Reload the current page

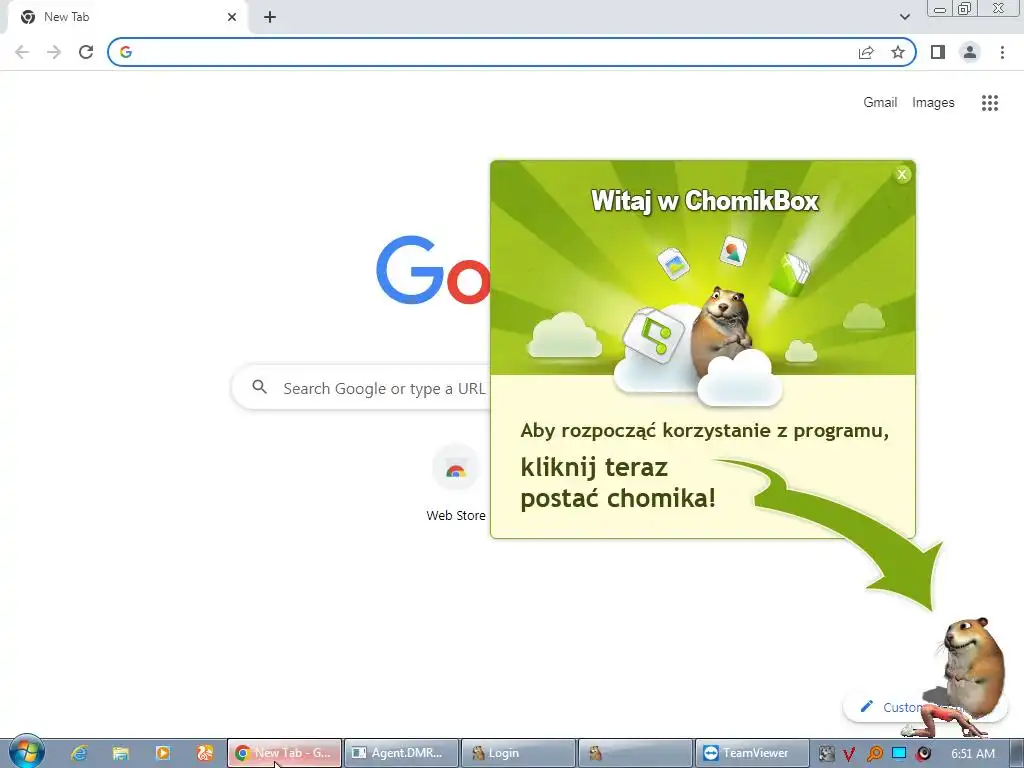86,52
